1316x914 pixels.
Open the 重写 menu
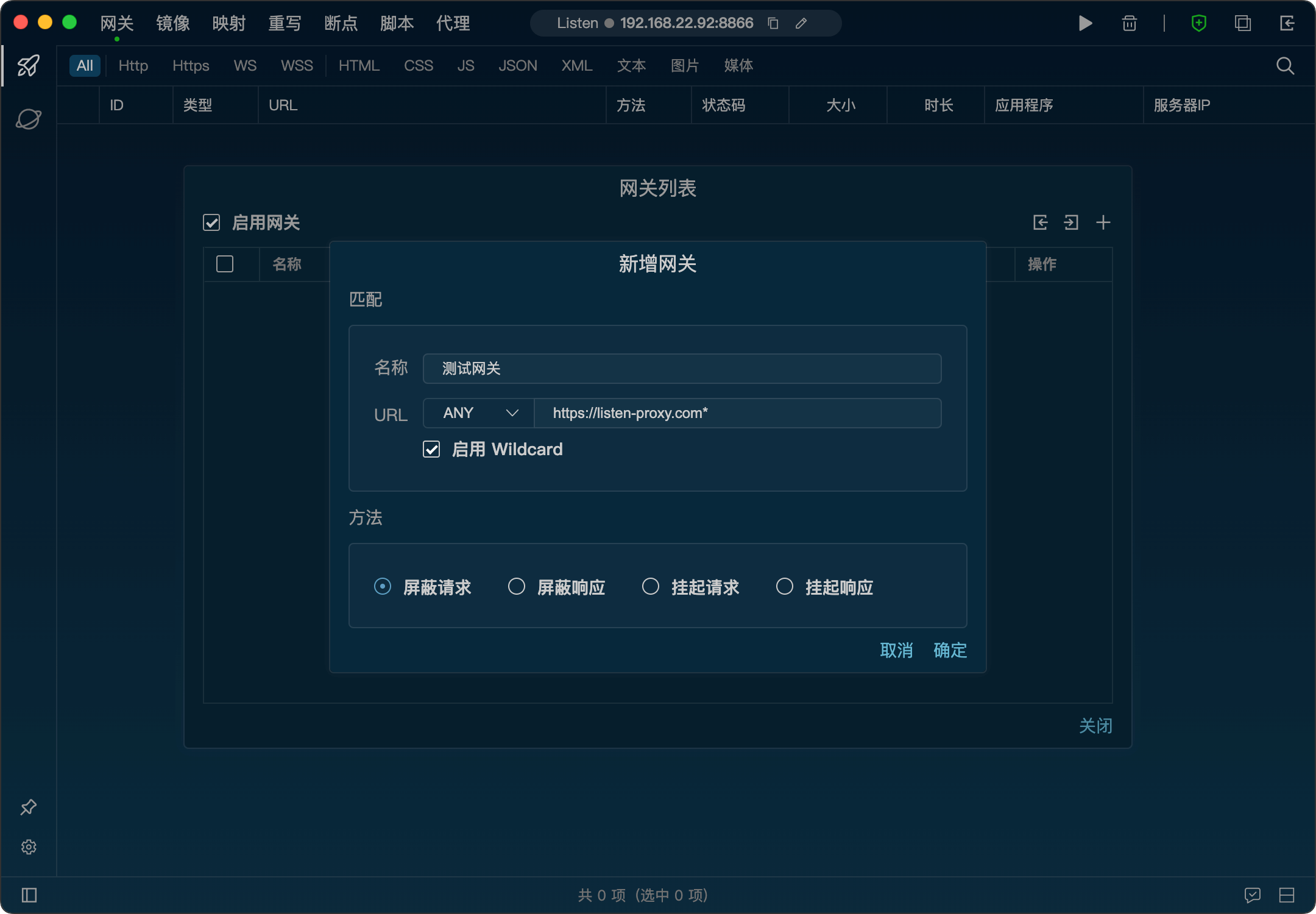[x=285, y=23]
